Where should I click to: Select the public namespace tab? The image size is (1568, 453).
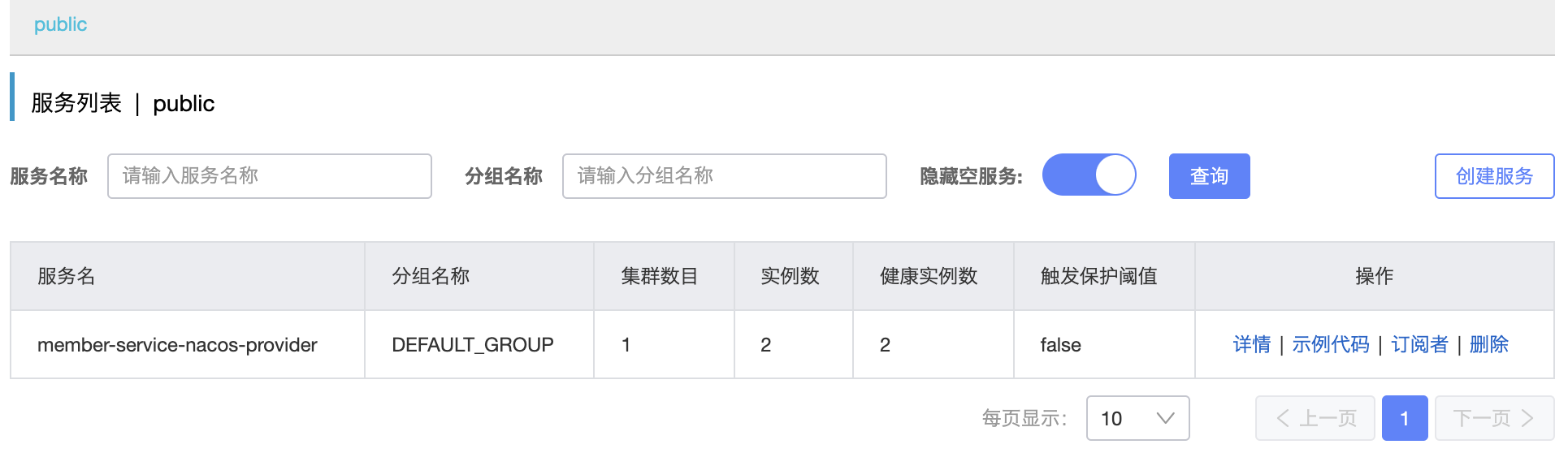coord(60,24)
